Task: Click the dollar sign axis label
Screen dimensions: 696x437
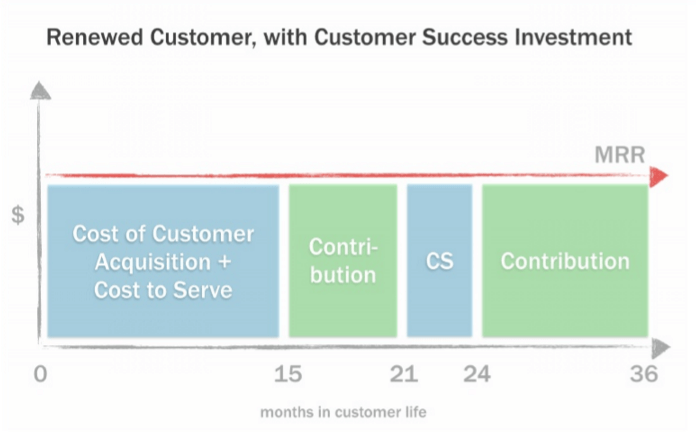Action: (18, 215)
